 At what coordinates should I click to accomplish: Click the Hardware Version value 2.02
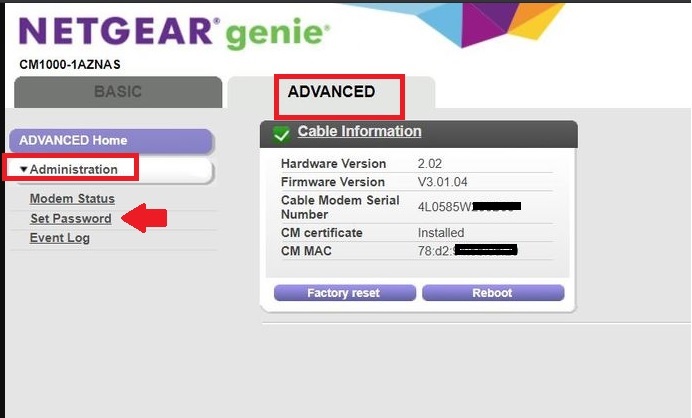coord(431,163)
